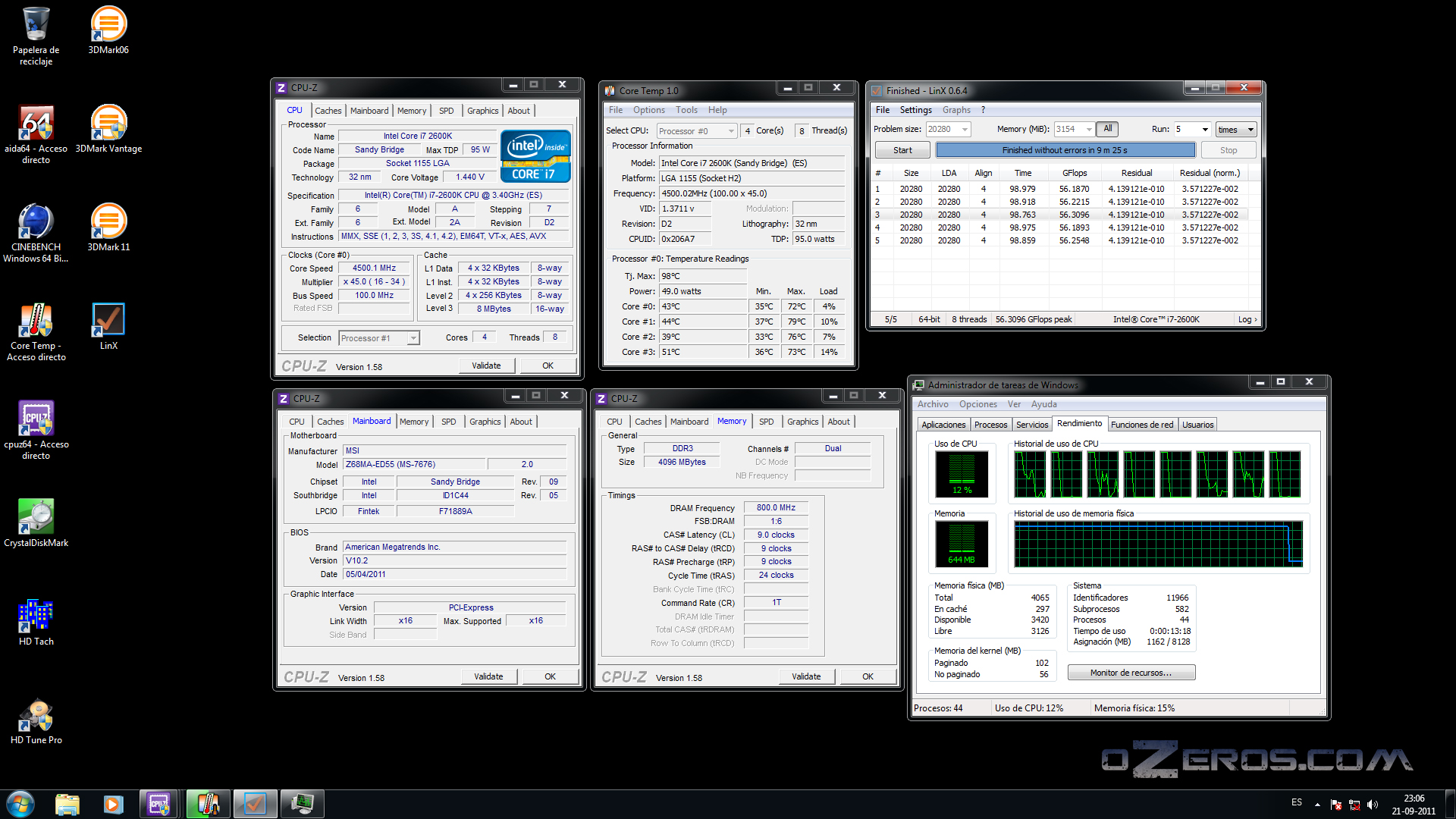This screenshot has width=1456, height=819.
Task: Click the Core Temp title bar thermometer icon
Action: 609,90
